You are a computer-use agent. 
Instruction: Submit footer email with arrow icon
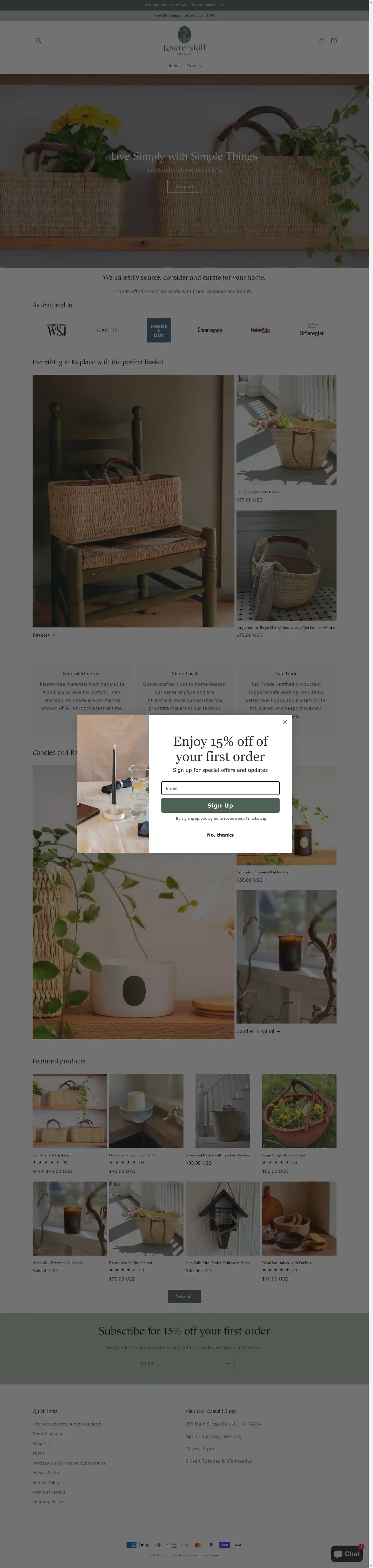click(x=228, y=1363)
